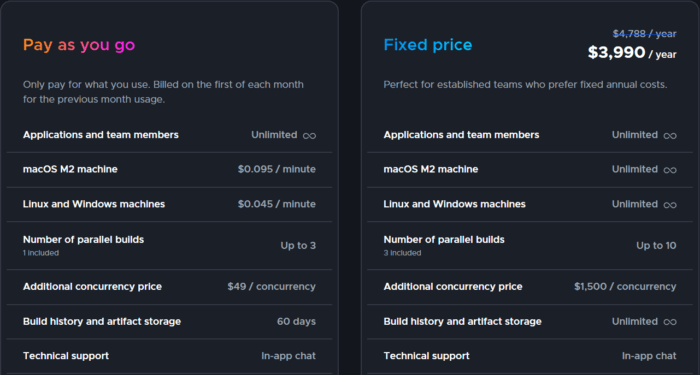Click the $0.045 / minute Linux and Windows rate
The image size is (700, 375).
pyautogui.click(x=277, y=204)
